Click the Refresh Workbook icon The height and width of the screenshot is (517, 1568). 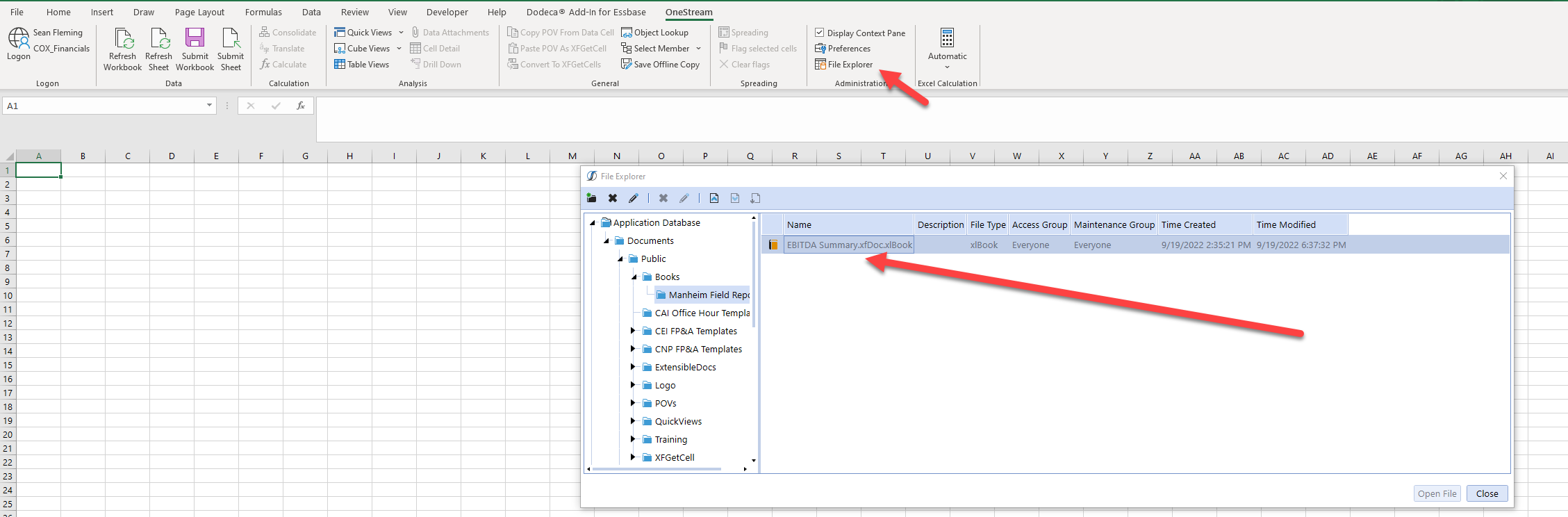click(x=123, y=39)
